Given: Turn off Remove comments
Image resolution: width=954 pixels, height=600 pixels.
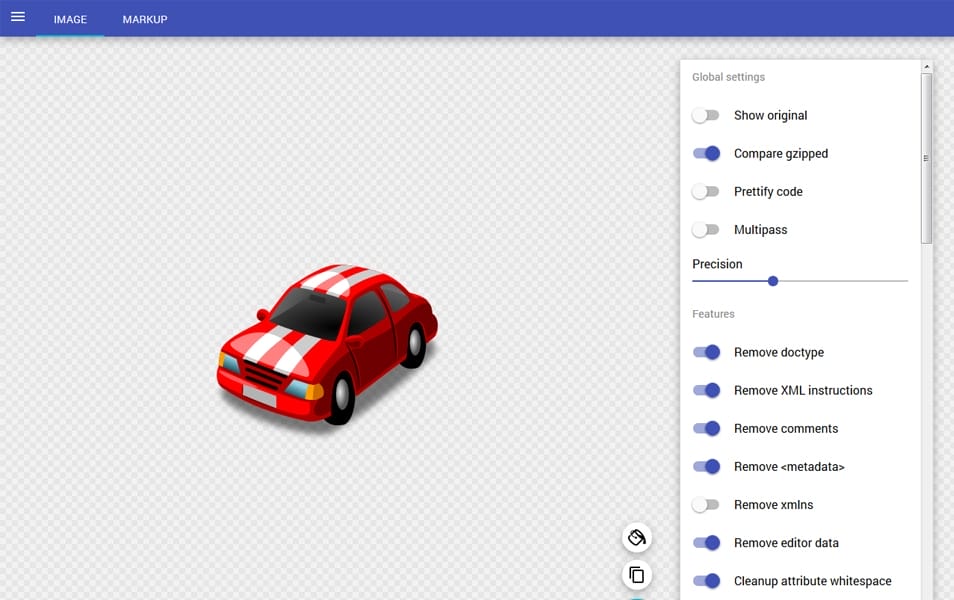Looking at the screenshot, I should (706, 429).
